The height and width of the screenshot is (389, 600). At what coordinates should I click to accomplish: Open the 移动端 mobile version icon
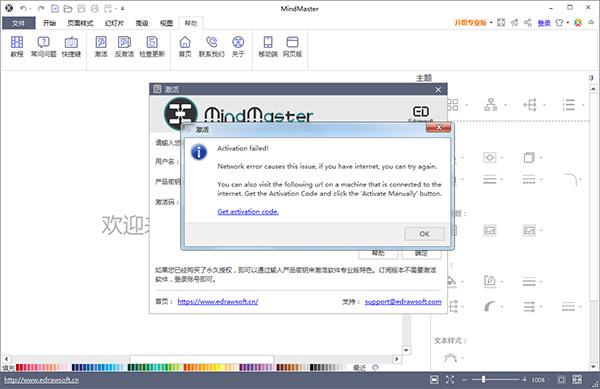tap(268, 46)
